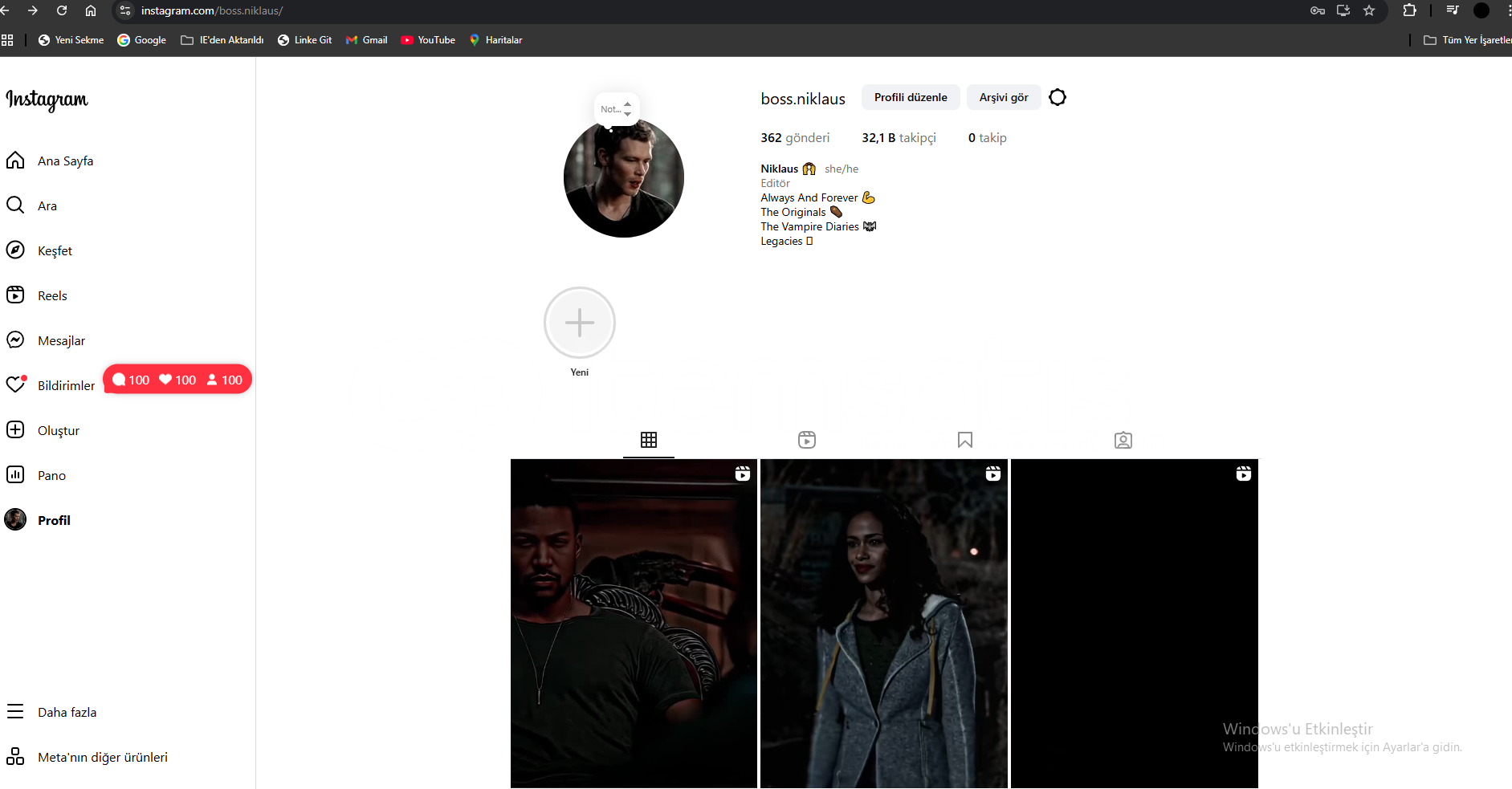Open third black reel thumbnail
This screenshot has width=1512, height=789.
[x=1135, y=624]
